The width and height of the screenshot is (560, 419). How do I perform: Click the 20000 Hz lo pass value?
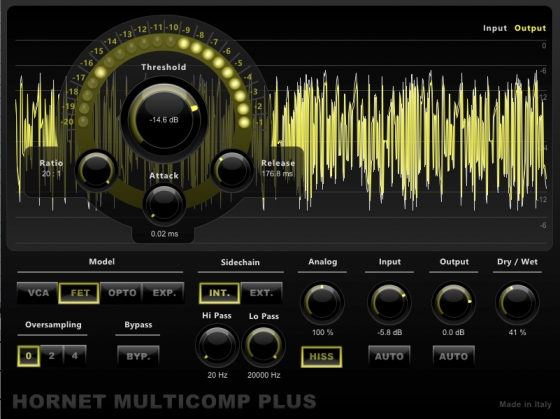point(264,375)
